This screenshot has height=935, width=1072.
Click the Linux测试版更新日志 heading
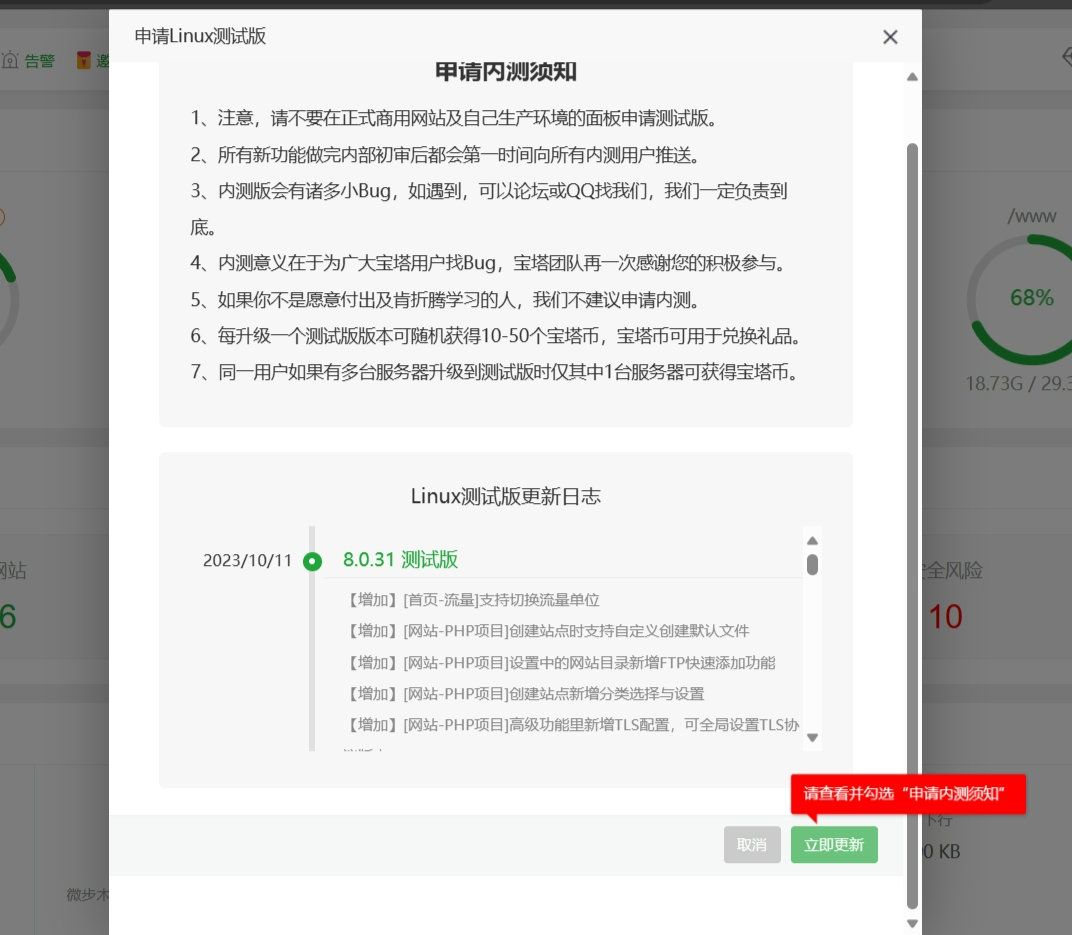(505, 496)
